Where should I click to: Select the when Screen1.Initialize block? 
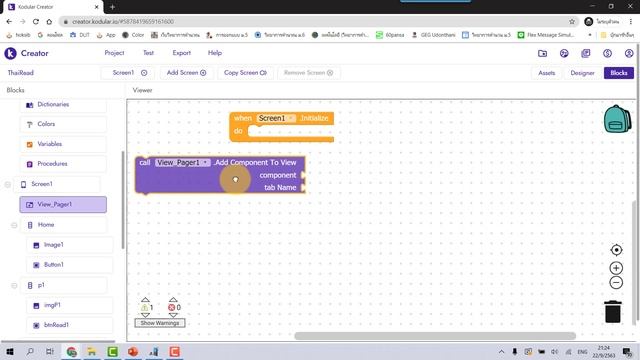[x=282, y=127]
